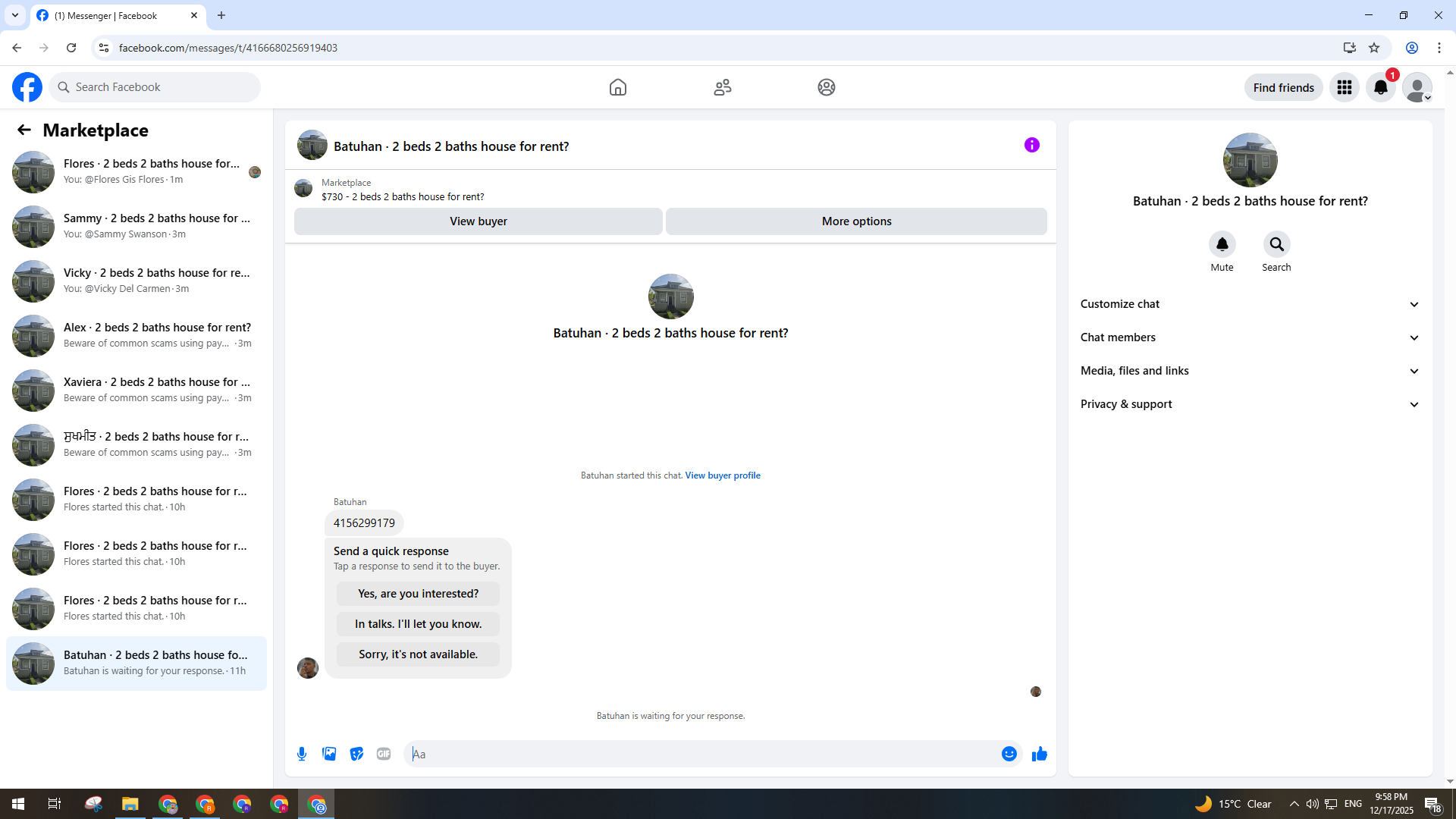Open the View buyer profile link

point(722,475)
